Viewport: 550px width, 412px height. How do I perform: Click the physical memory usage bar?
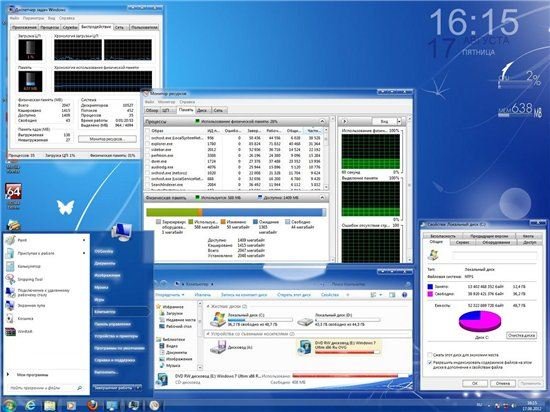coord(236,212)
